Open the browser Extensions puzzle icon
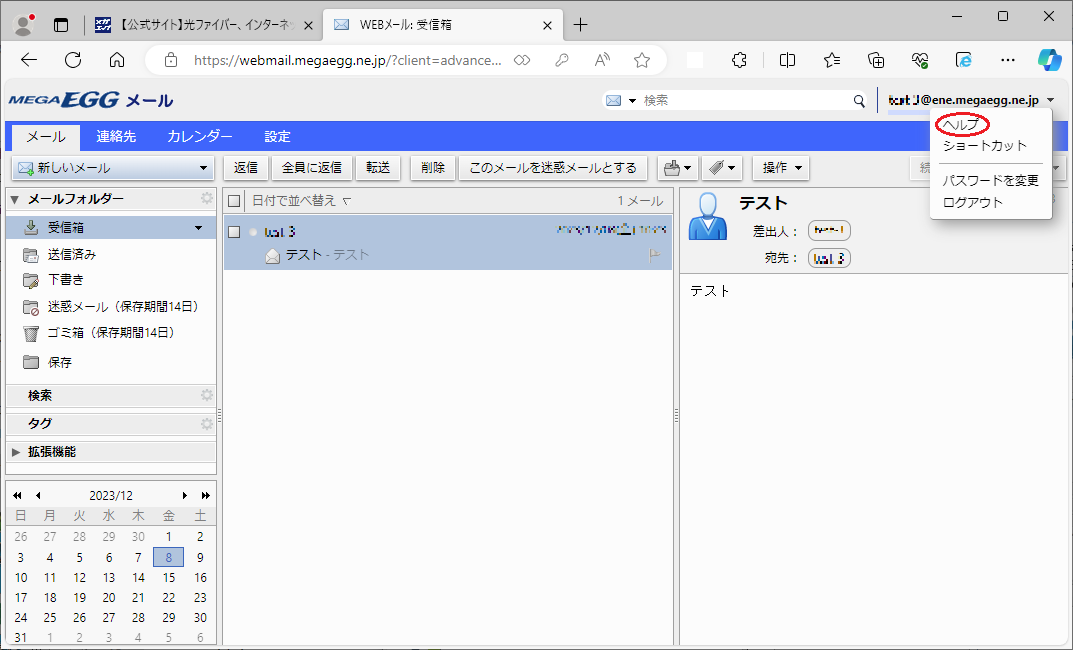1073x650 pixels. (x=740, y=60)
